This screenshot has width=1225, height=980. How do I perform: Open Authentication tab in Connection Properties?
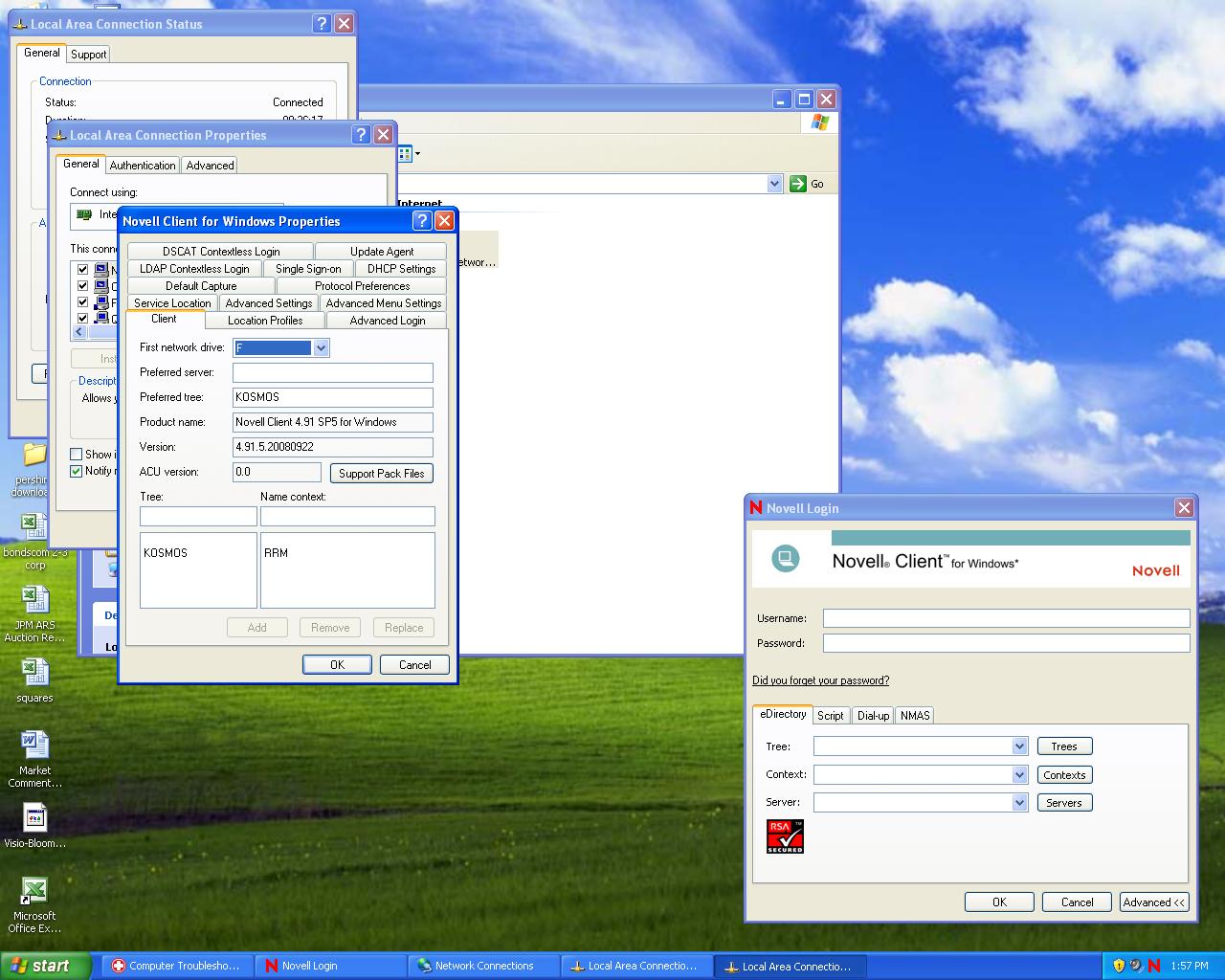click(143, 166)
